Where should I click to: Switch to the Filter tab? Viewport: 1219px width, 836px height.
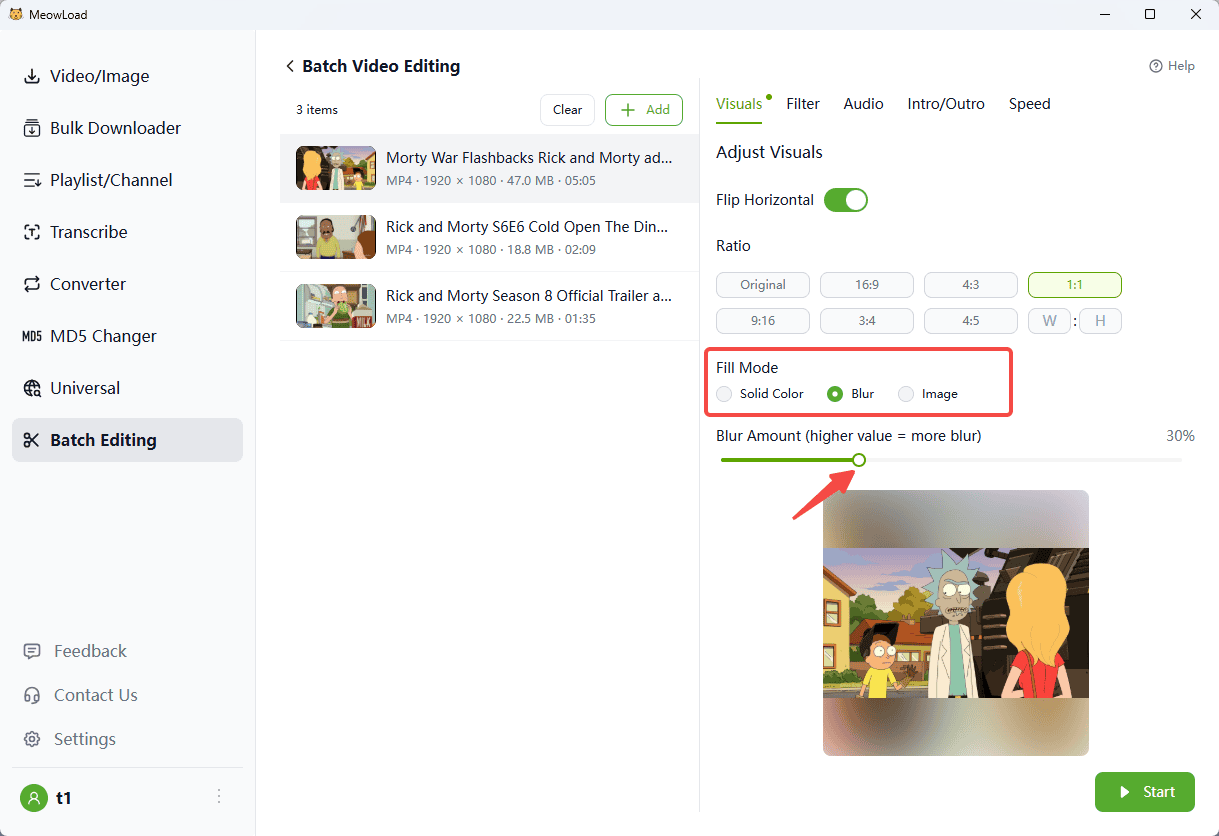[x=802, y=104]
